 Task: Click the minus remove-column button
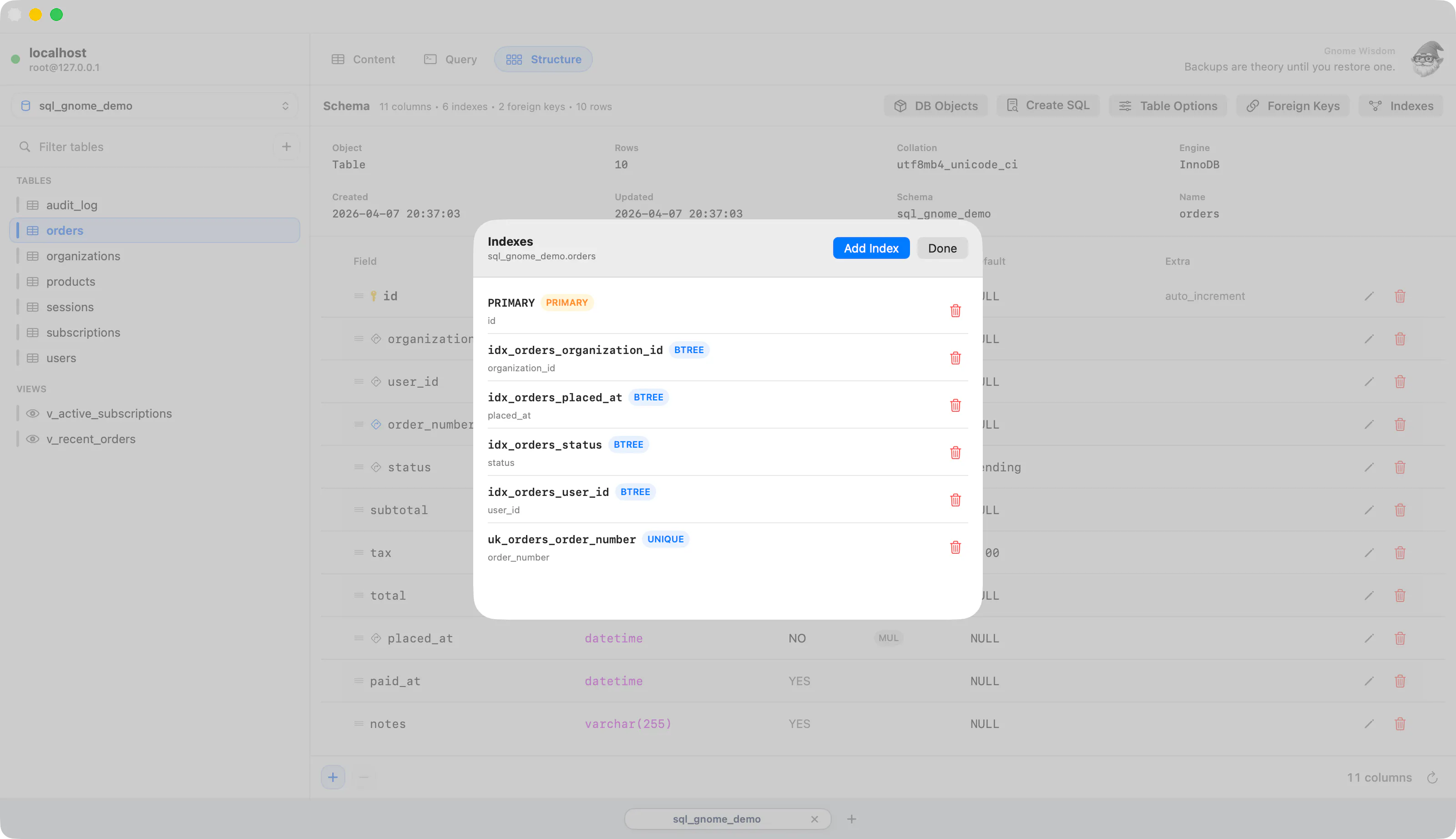pyautogui.click(x=364, y=777)
